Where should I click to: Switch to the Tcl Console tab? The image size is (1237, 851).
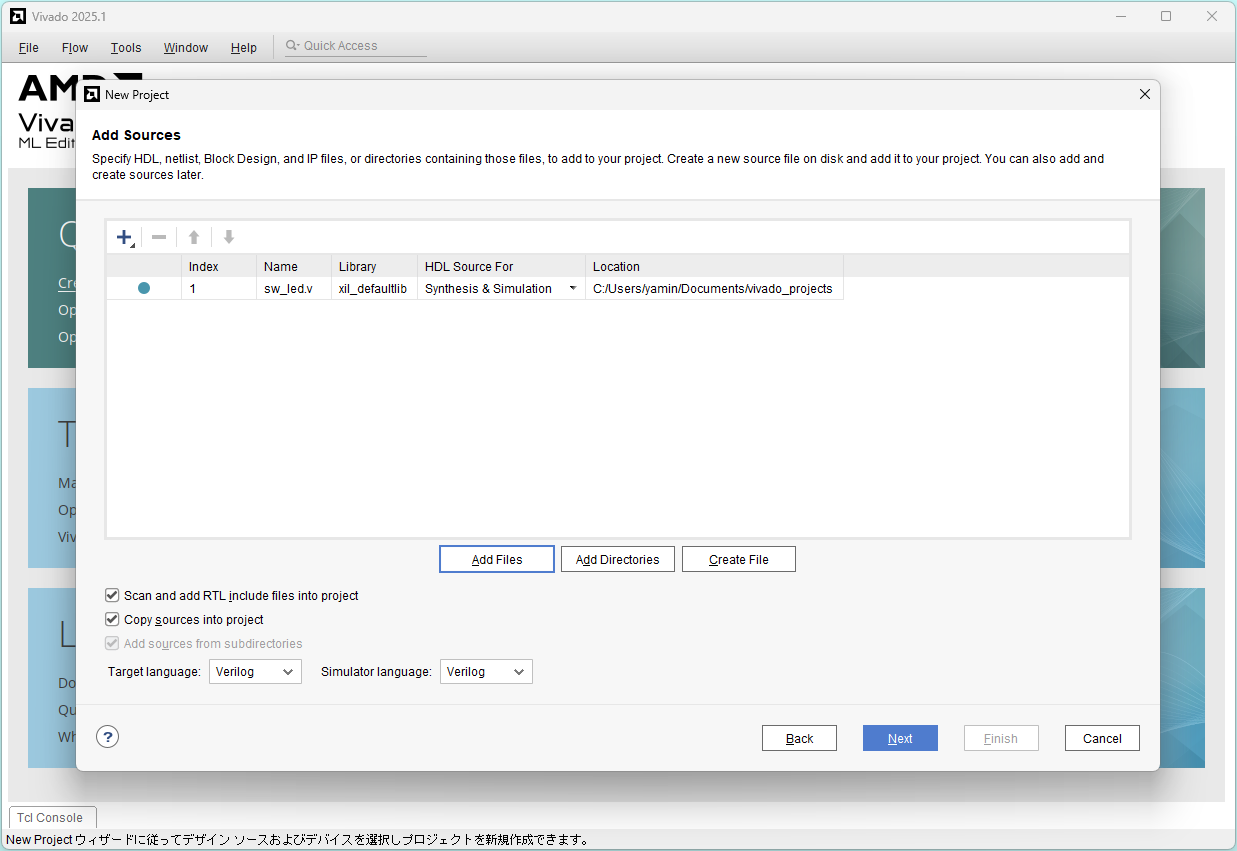[50, 817]
